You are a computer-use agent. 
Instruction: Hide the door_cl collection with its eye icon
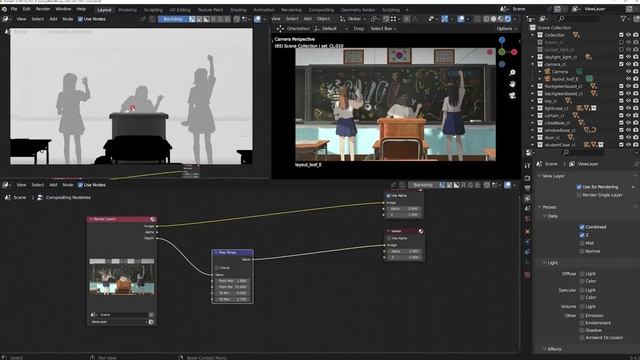[629, 138]
